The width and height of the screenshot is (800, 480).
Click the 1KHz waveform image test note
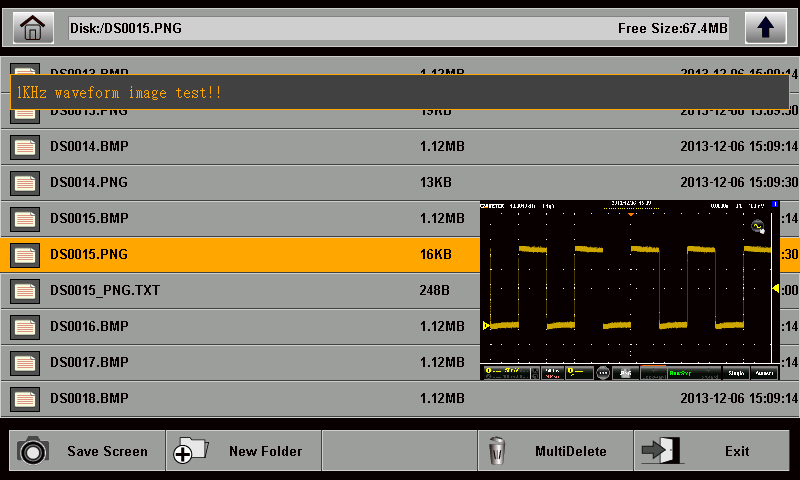[400, 92]
